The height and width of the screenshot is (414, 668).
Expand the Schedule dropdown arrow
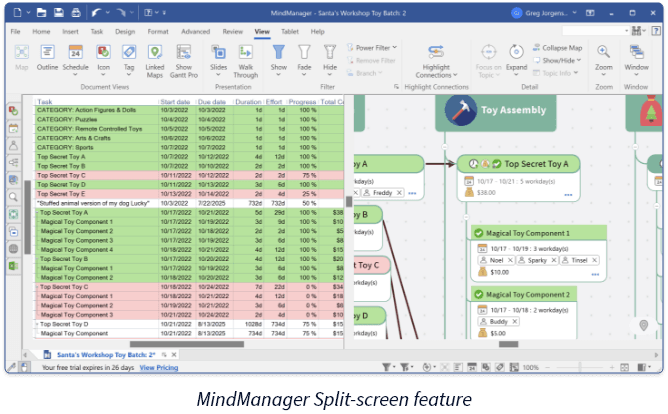[75, 75]
